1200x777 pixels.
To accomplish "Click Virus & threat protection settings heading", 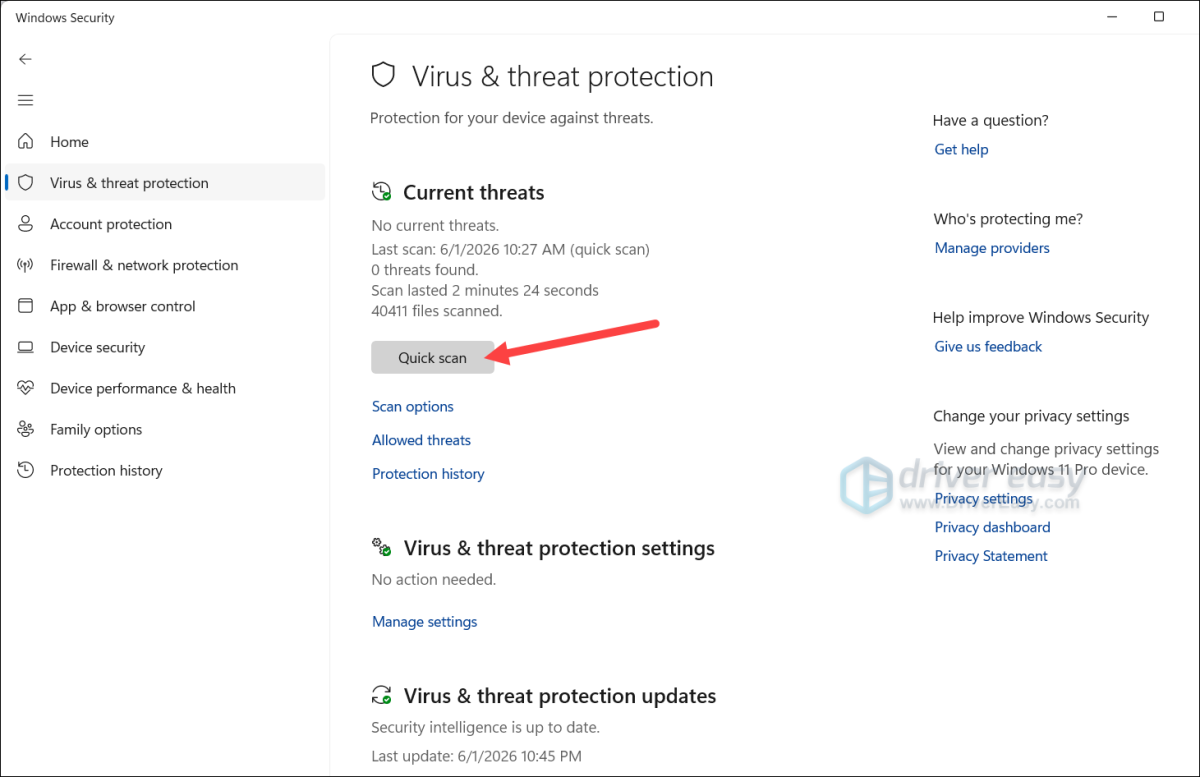I will pos(559,548).
